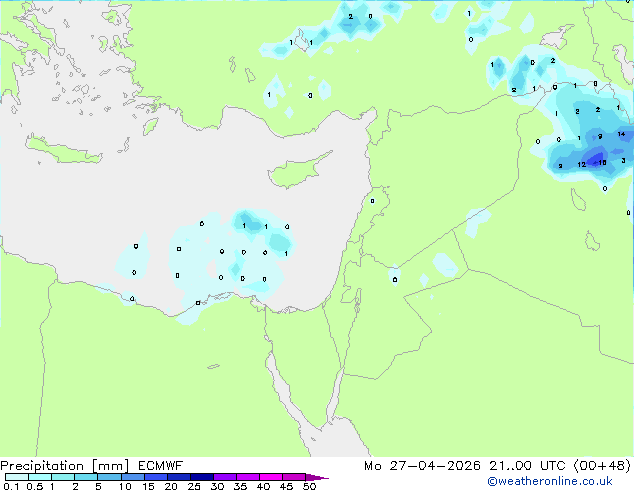
Task: Choose the 10–15 mm legend color box
Action: pos(133,477)
